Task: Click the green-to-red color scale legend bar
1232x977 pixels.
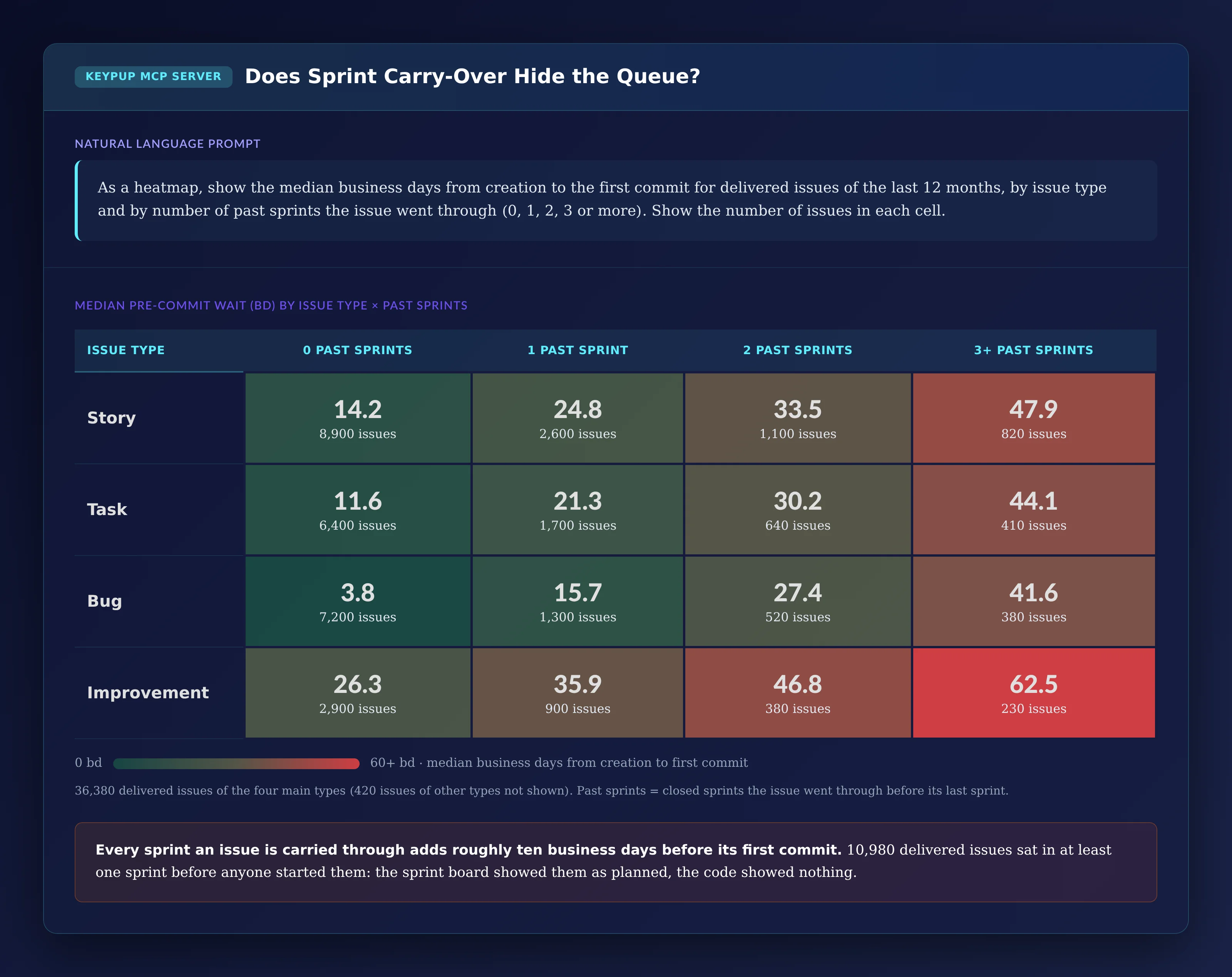Action: point(236,763)
